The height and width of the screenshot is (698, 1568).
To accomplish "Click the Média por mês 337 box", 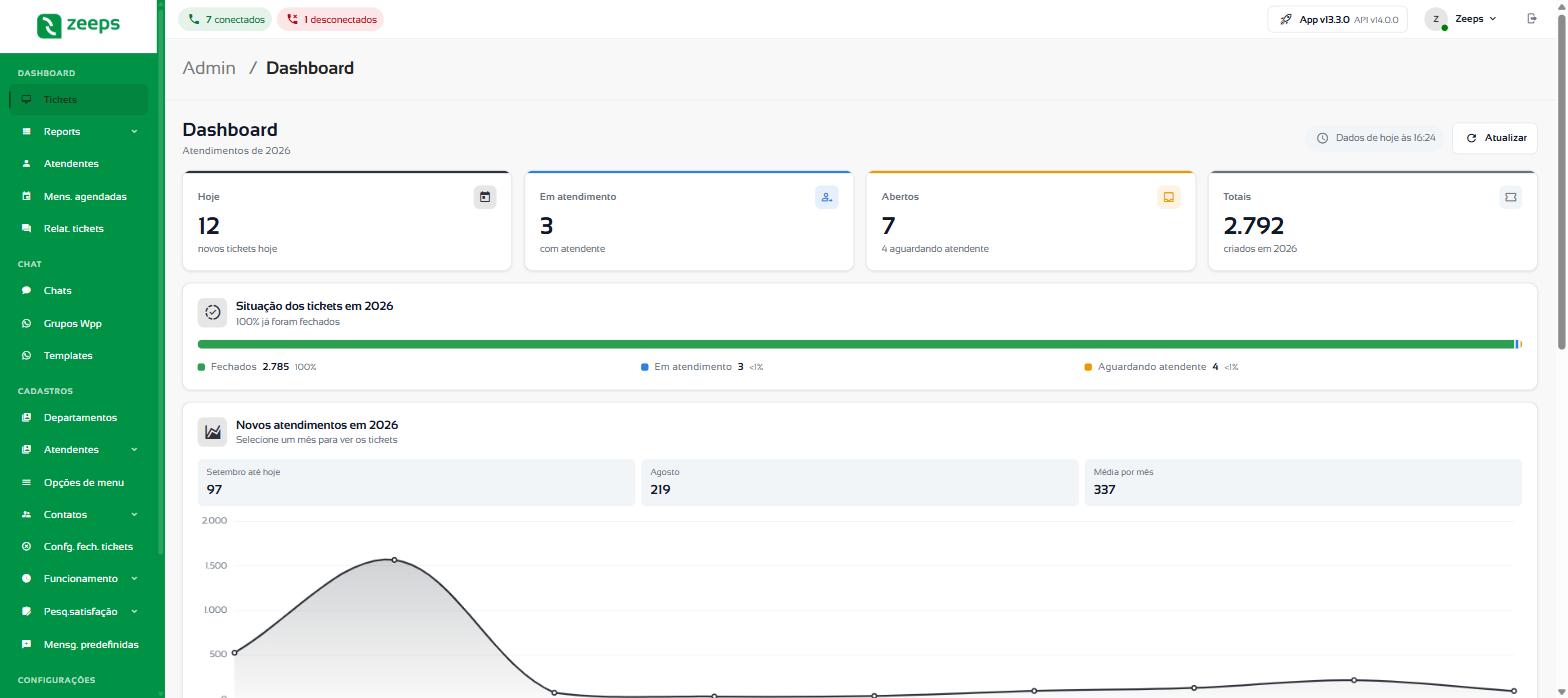I will point(1303,482).
